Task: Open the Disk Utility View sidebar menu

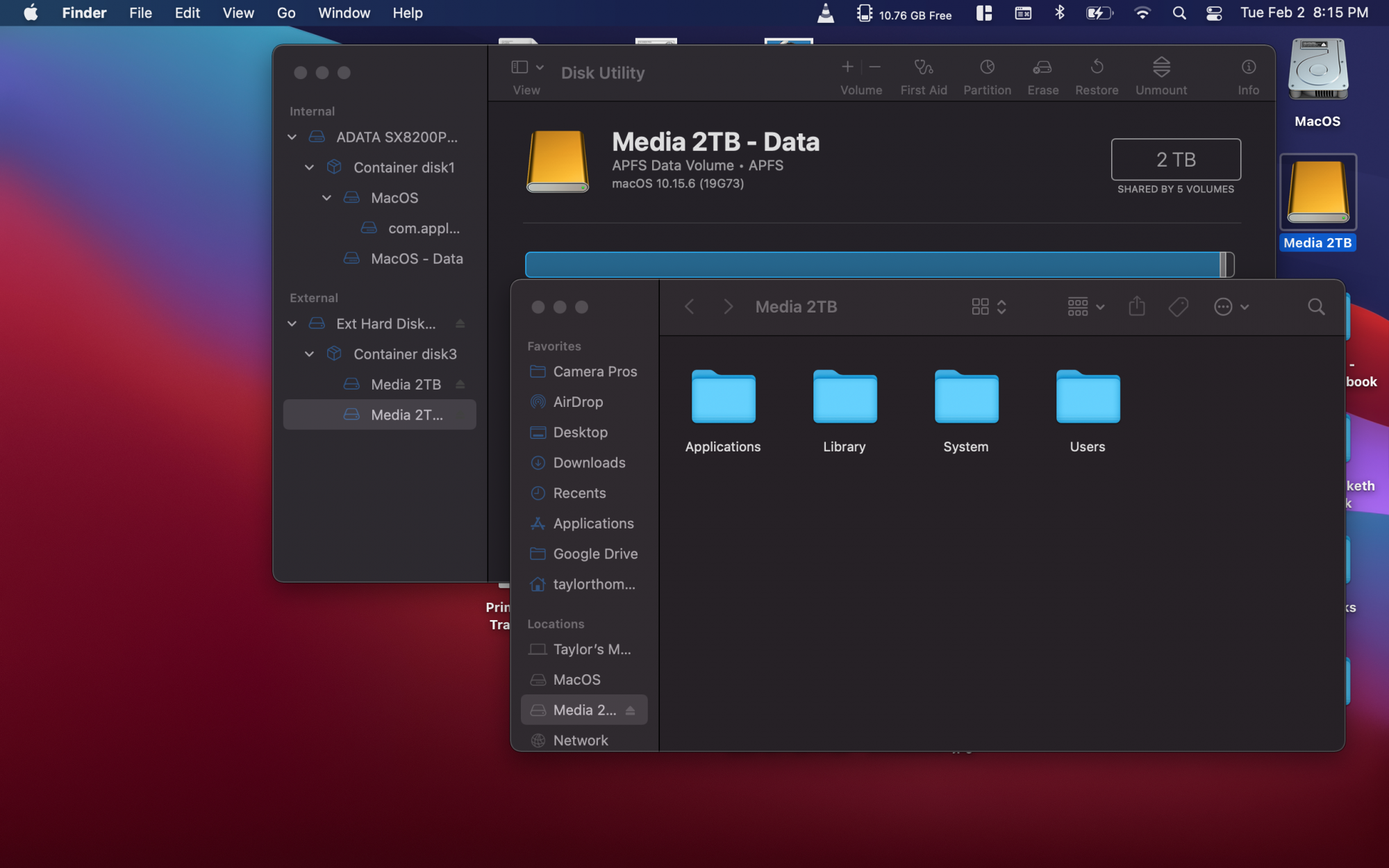Action: pyautogui.click(x=527, y=67)
